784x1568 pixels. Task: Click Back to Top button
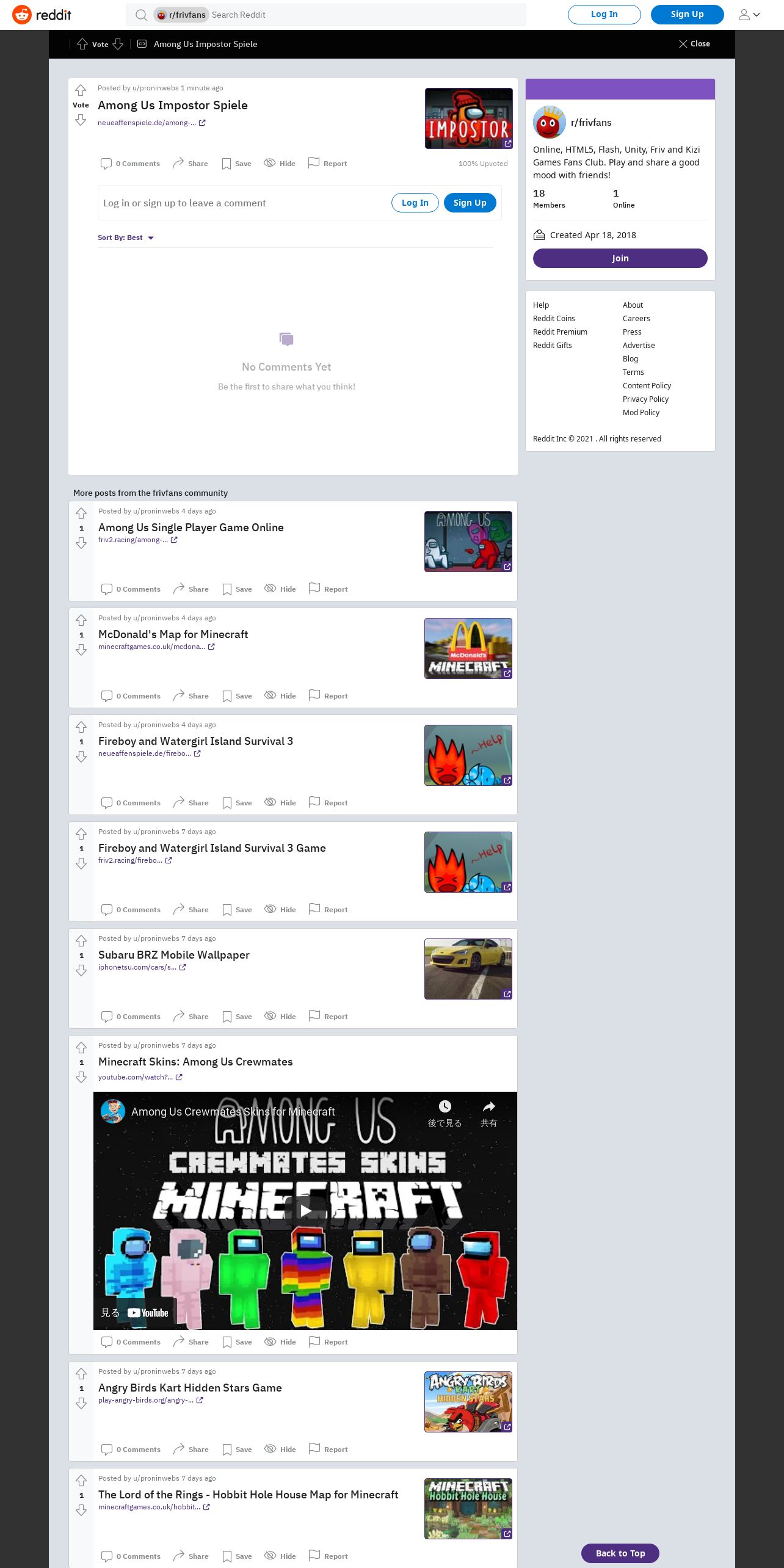620,1553
